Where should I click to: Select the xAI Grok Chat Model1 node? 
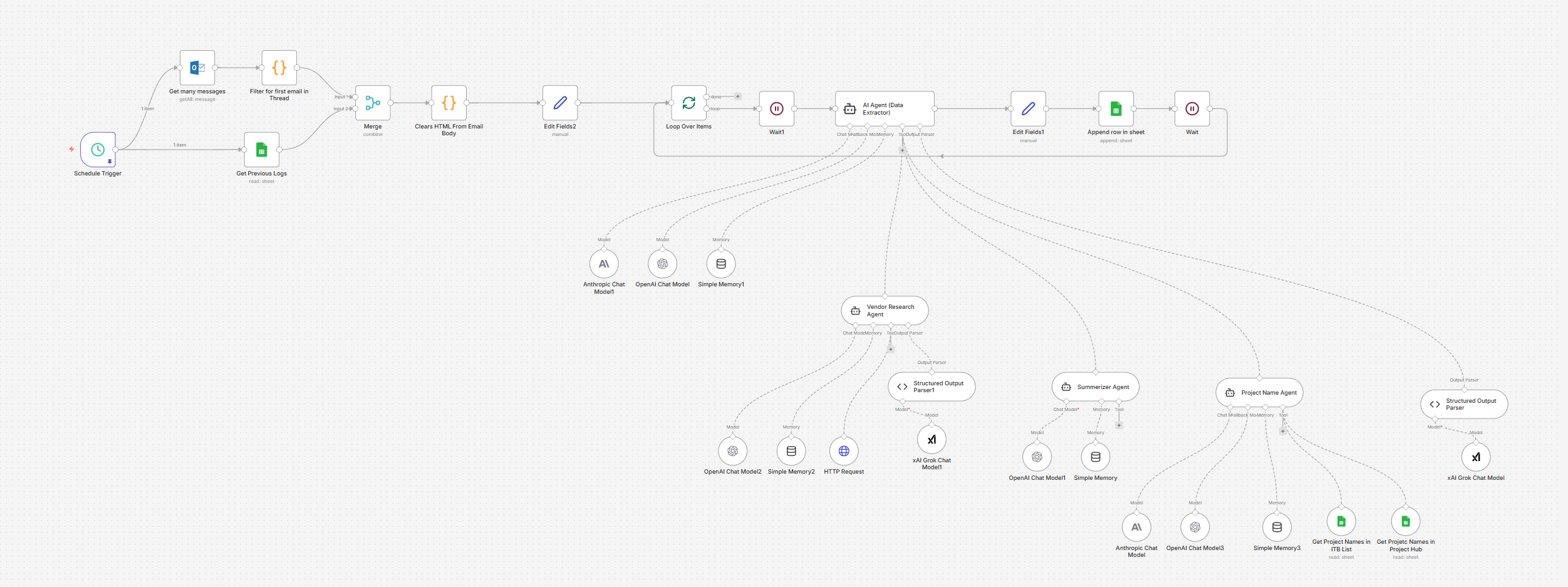click(x=932, y=439)
